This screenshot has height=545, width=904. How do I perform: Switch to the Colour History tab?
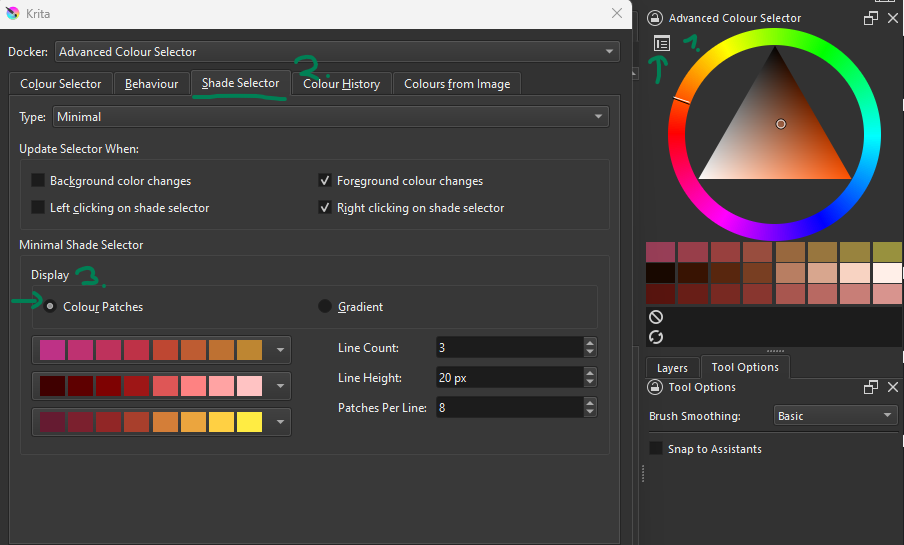pyautogui.click(x=341, y=84)
